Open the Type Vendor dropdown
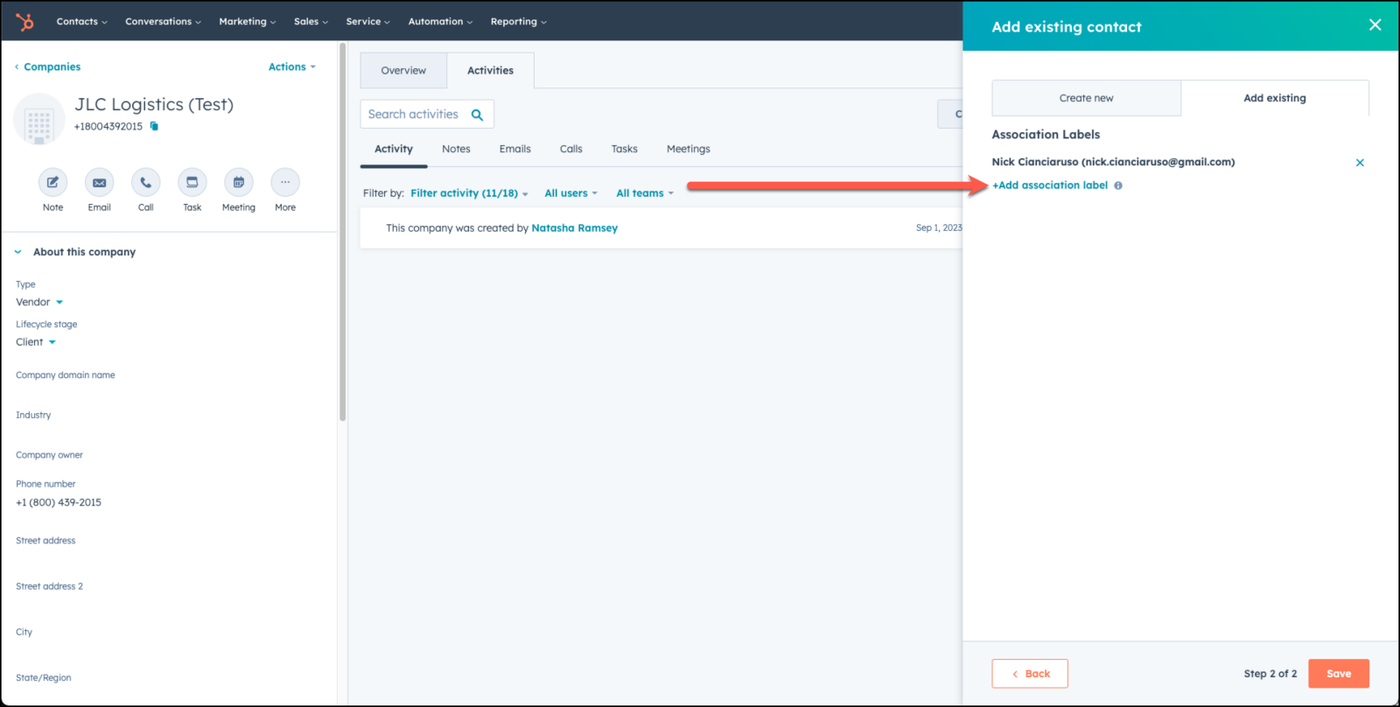The image size is (1400, 707). [x=40, y=302]
